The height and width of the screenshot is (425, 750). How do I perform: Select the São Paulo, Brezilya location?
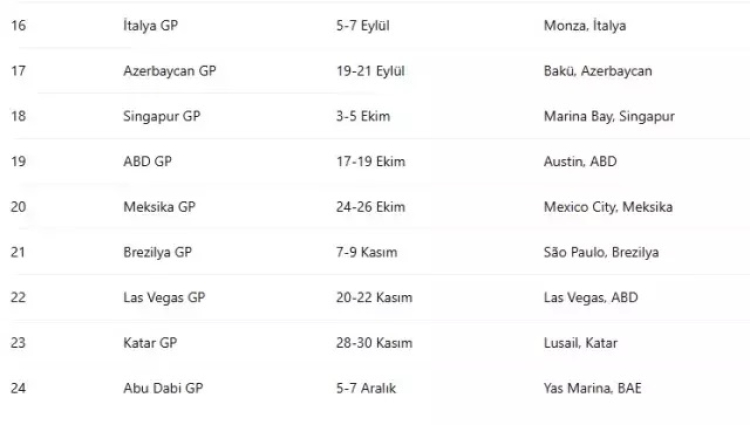(601, 252)
